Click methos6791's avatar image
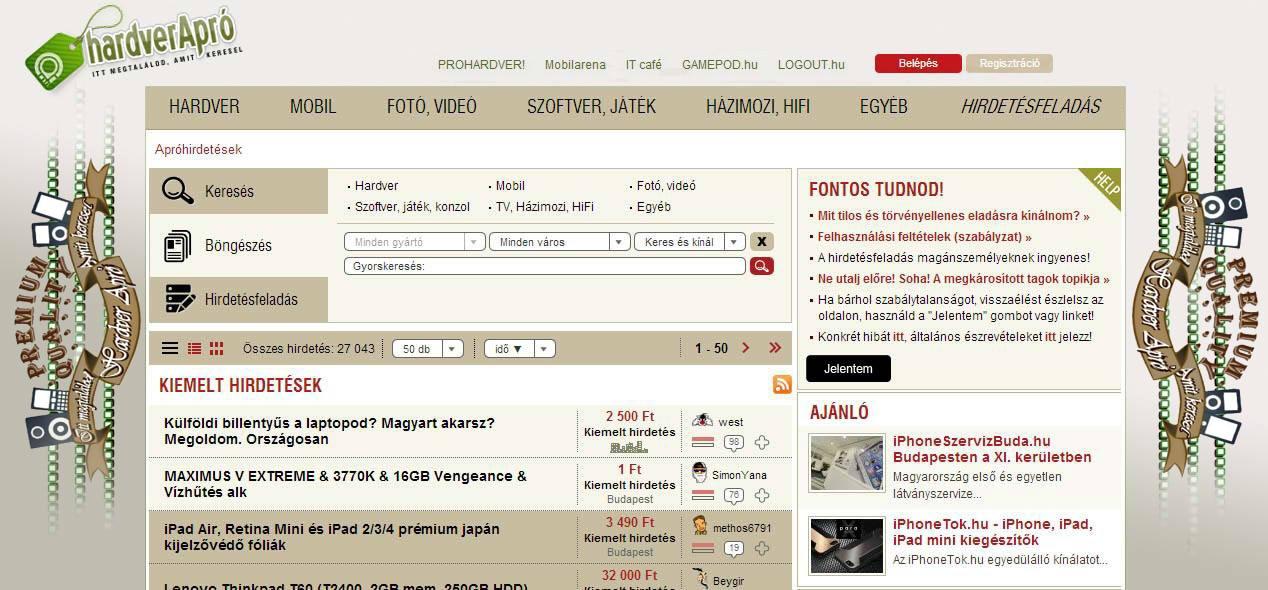Viewport: 1268px width, 590px height. point(701,526)
